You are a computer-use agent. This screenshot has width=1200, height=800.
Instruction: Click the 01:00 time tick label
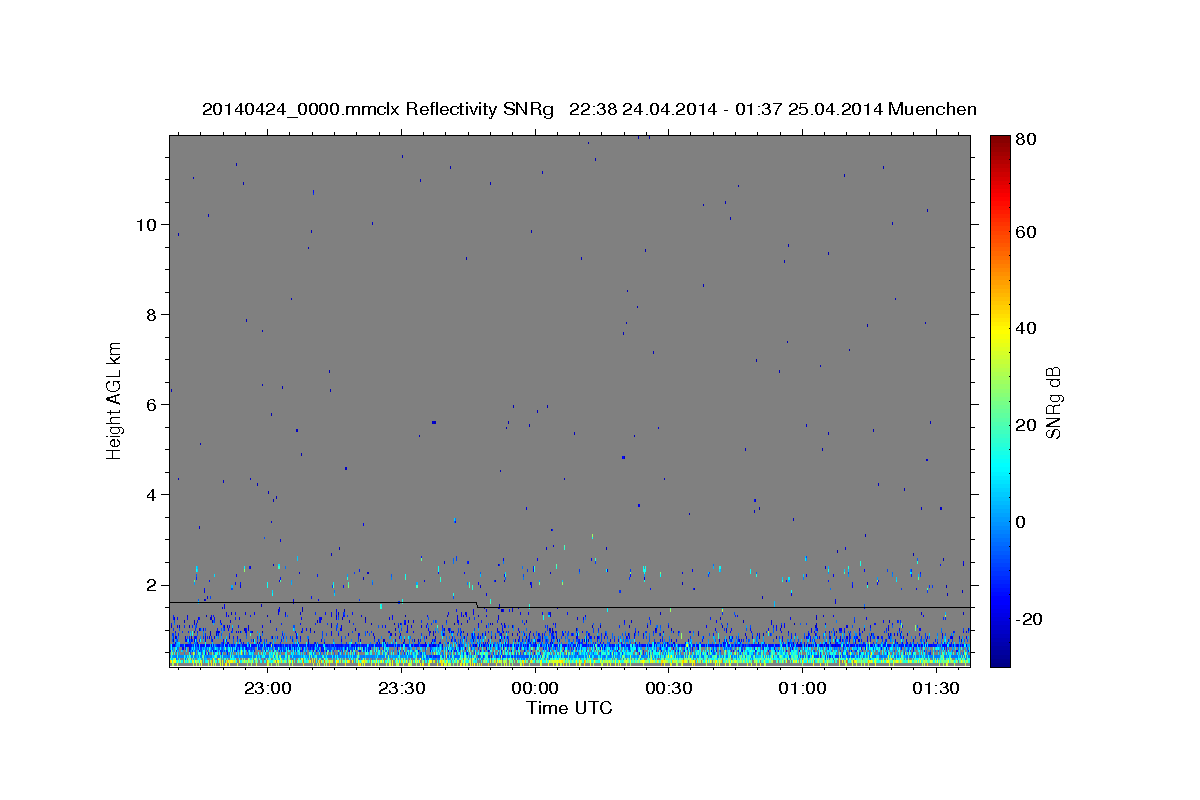click(802, 689)
